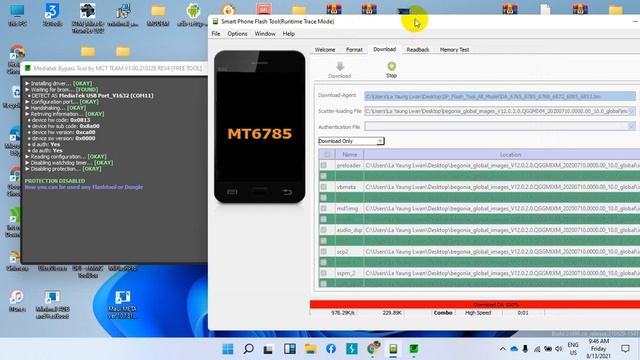640x360 pixels.
Task: Toggle the md1img row checkbox
Action: point(324,209)
